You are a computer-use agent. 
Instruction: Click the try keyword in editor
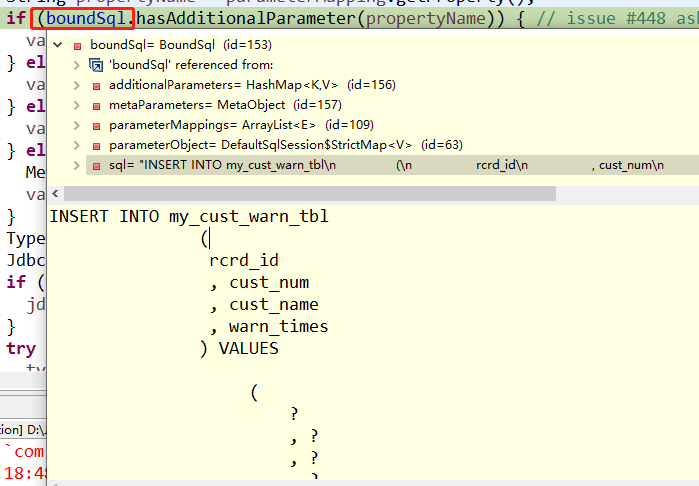pyautogui.click(x=21, y=349)
